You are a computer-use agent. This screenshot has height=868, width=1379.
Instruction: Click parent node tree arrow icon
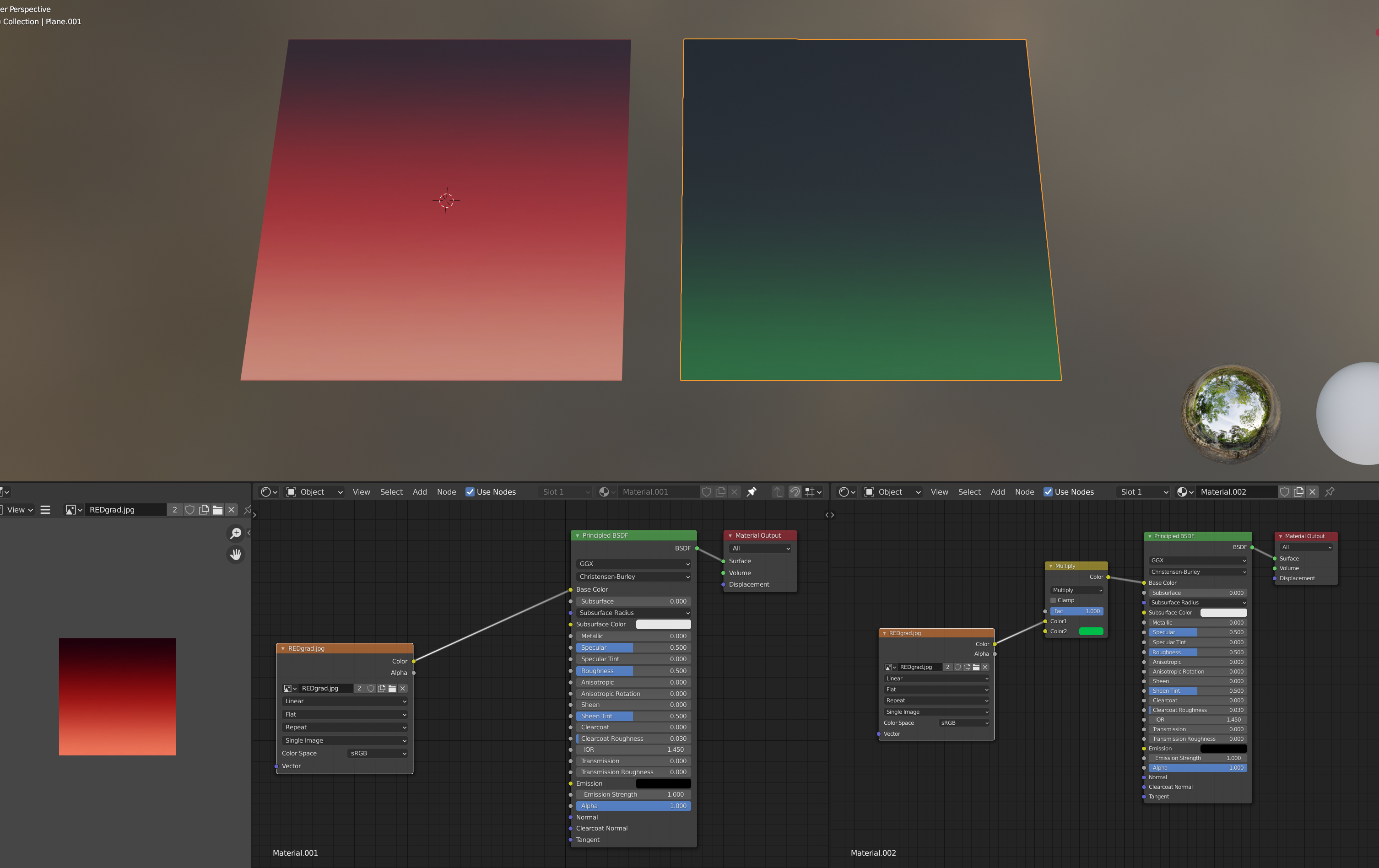777,492
